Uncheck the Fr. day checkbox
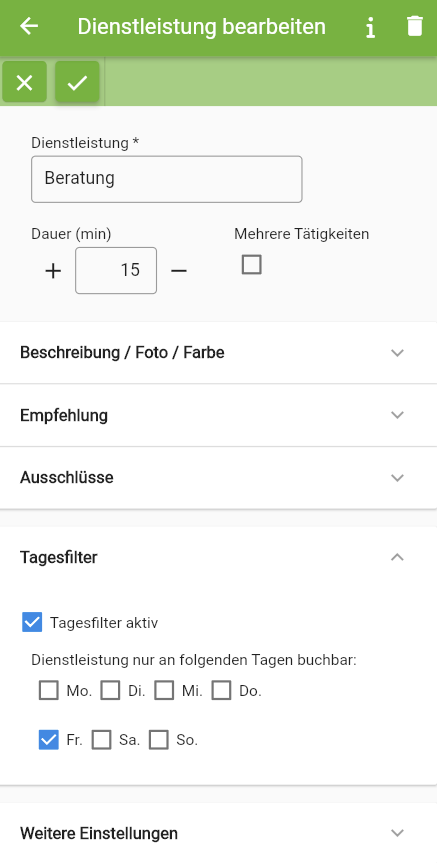 (48, 740)
